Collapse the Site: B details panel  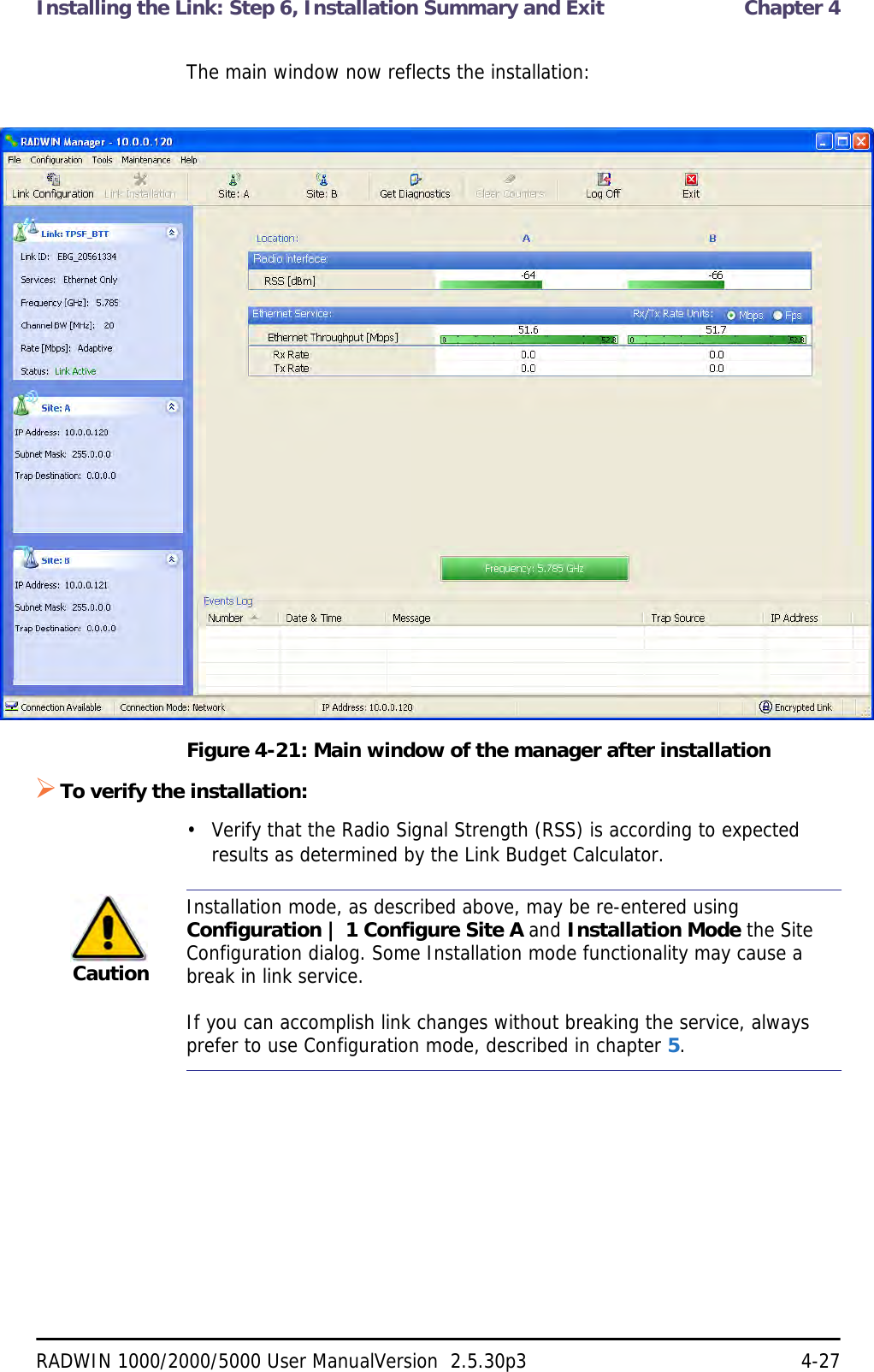click(x=172, y=559)
